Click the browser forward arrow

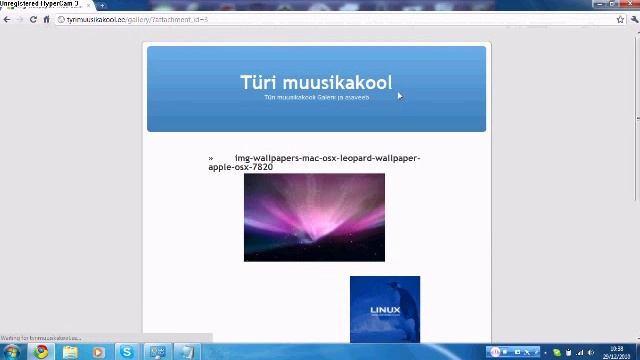coord(20,19)
